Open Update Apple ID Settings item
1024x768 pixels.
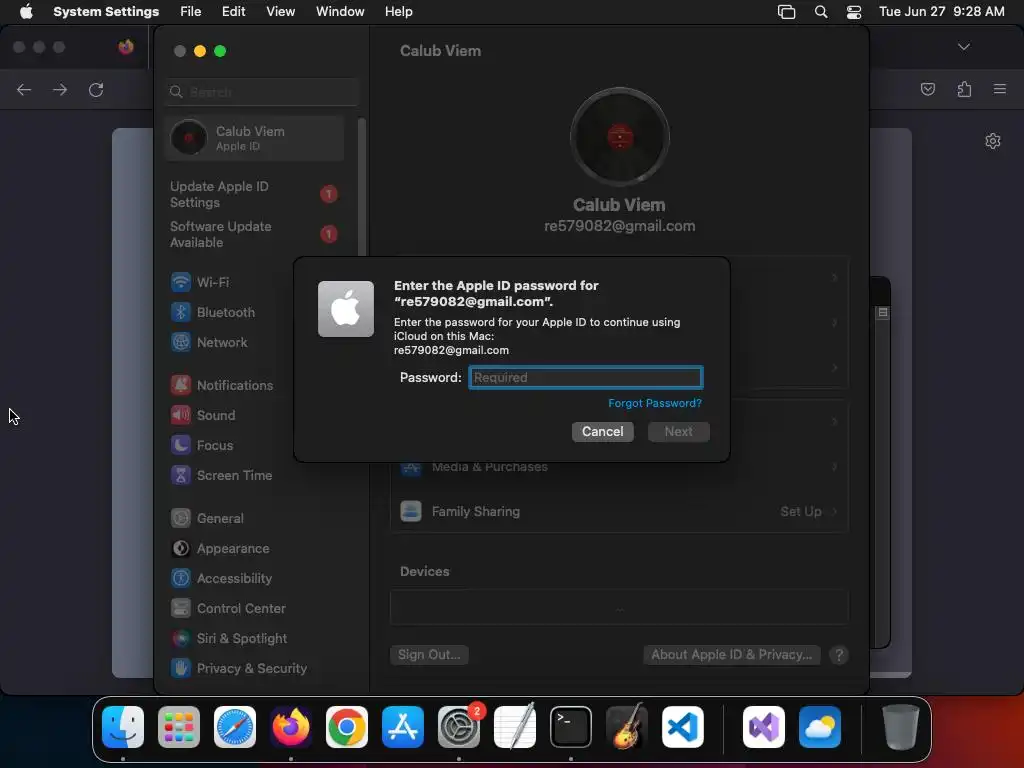point(255,194)
